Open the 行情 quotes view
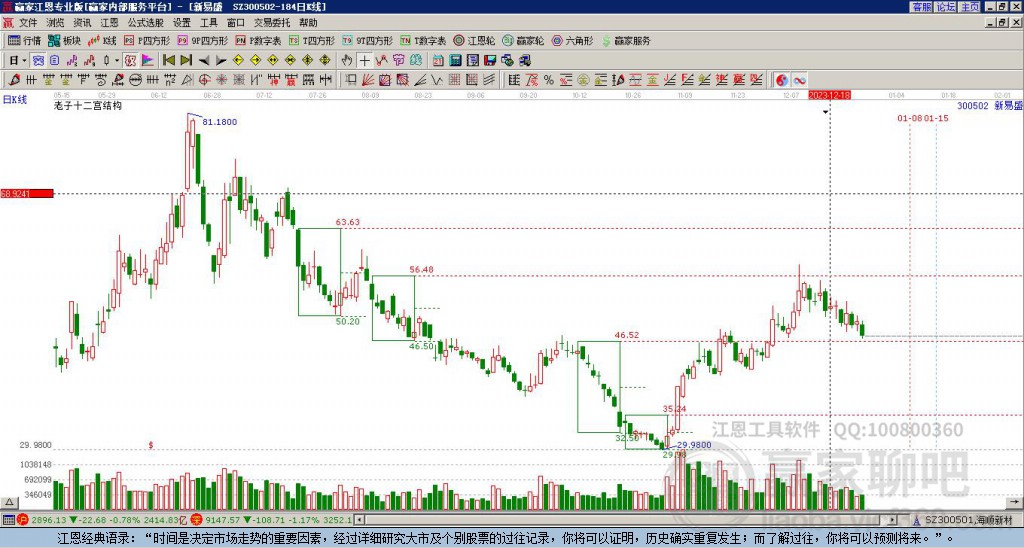Viewport: 1024px width, 548px height. pyautogui.click(x=24, y=40)
